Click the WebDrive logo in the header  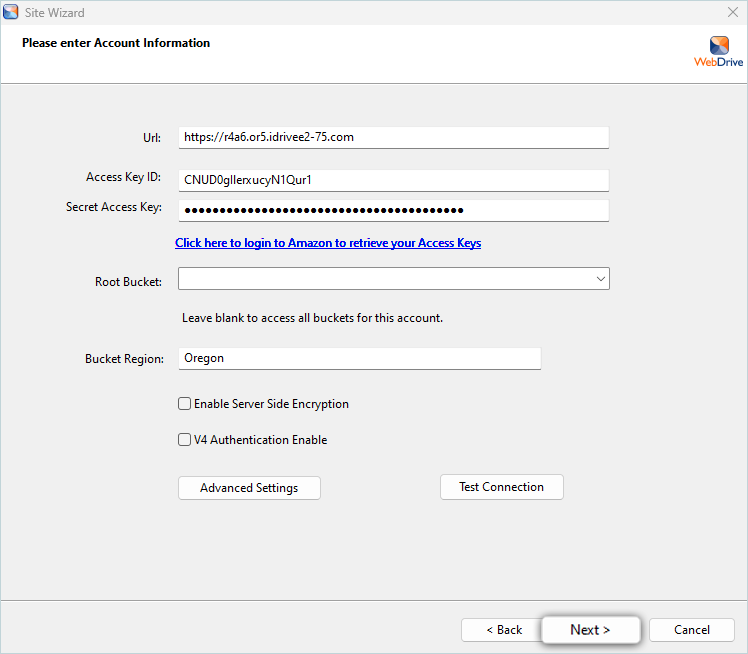click(x=719, y=52)
